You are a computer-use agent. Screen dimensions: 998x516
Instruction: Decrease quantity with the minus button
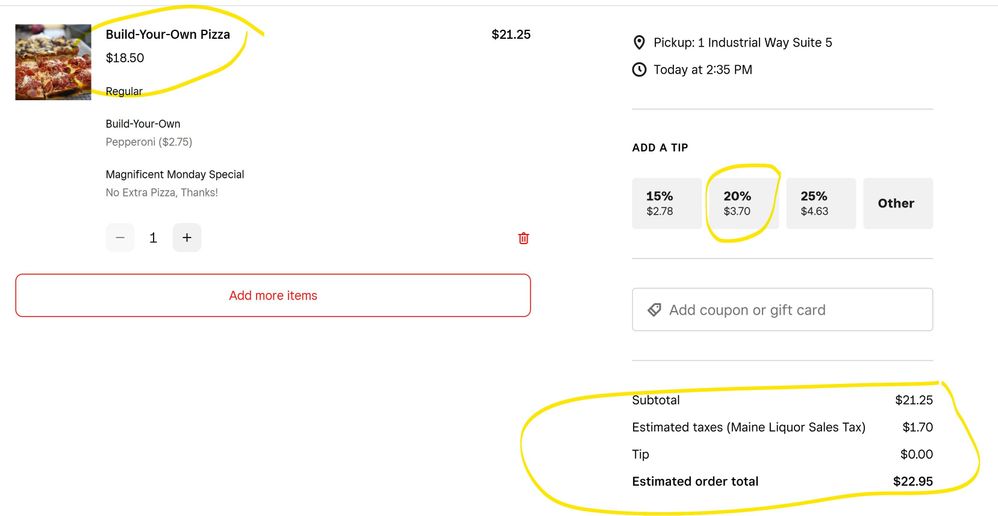pyautogui.click(x=120, y=238)
